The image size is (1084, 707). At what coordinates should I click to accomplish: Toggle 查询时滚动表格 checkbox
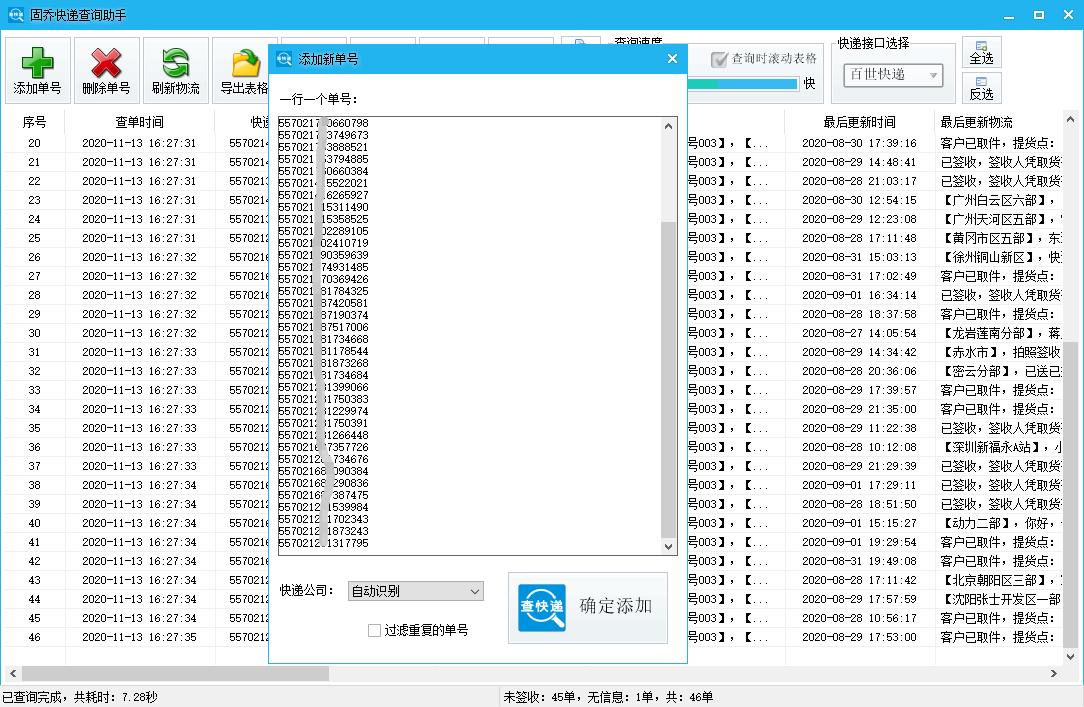tap(718, 59)
